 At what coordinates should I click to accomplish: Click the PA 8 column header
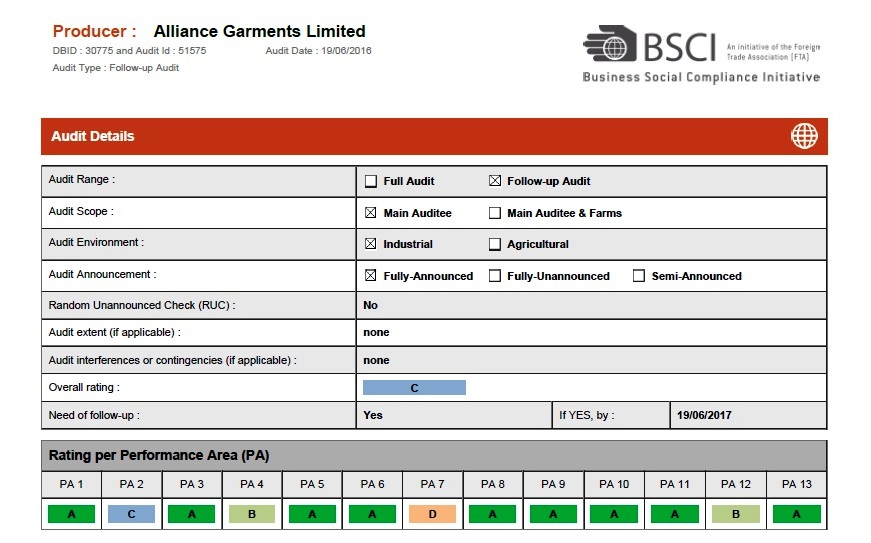pyautogui.click(x=493, y=484)
